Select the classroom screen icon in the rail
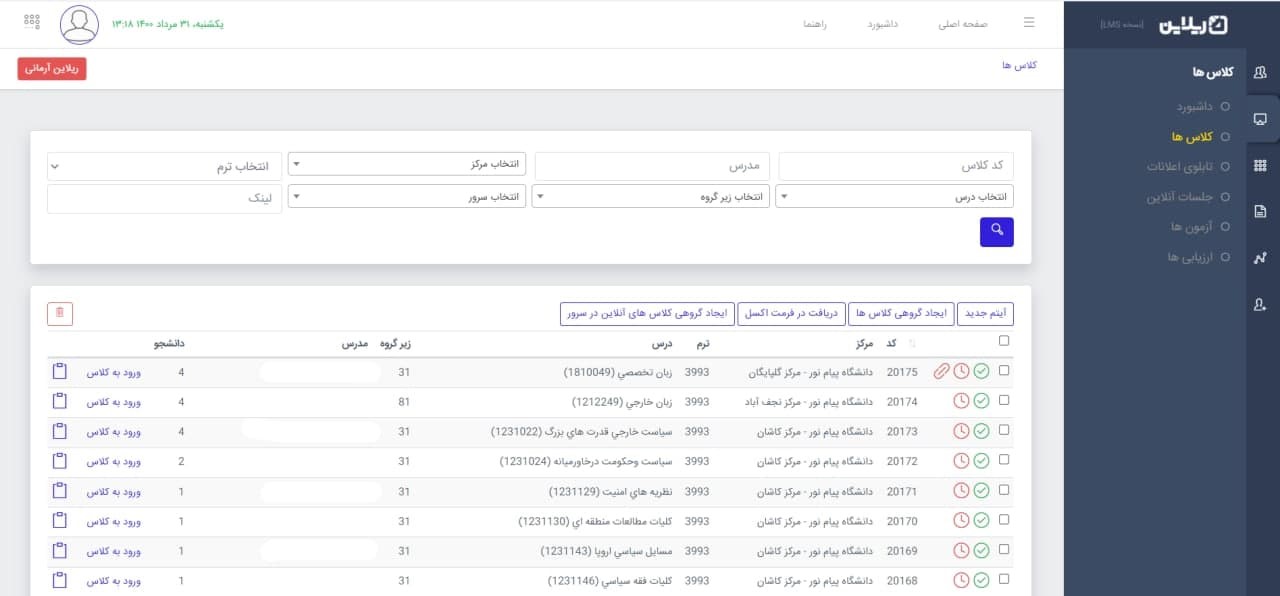1280x596 pixels. [x=1260, y=119]
